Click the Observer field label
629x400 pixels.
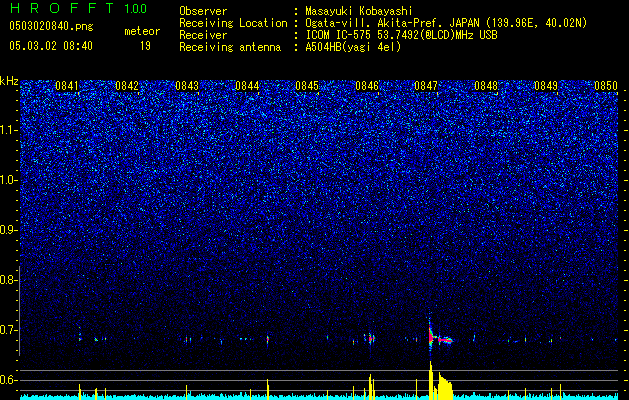[203, 11]
